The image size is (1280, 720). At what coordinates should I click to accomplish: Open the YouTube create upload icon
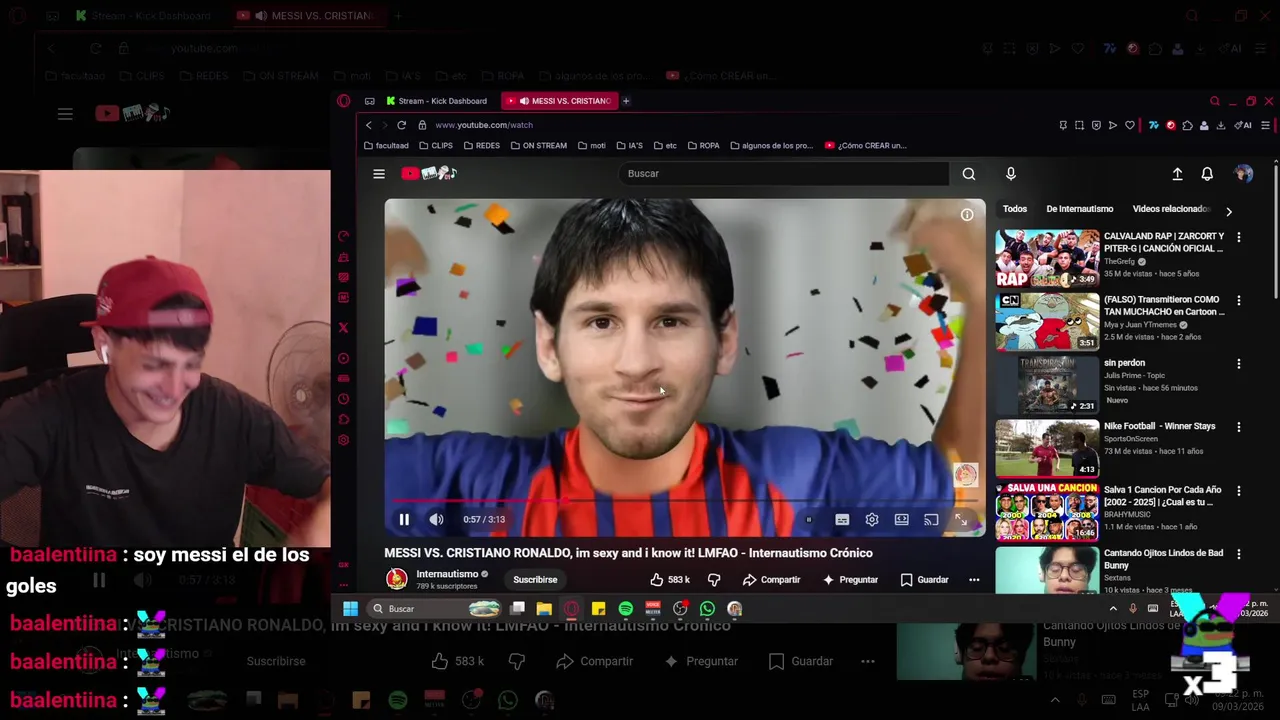[1177, 174]
